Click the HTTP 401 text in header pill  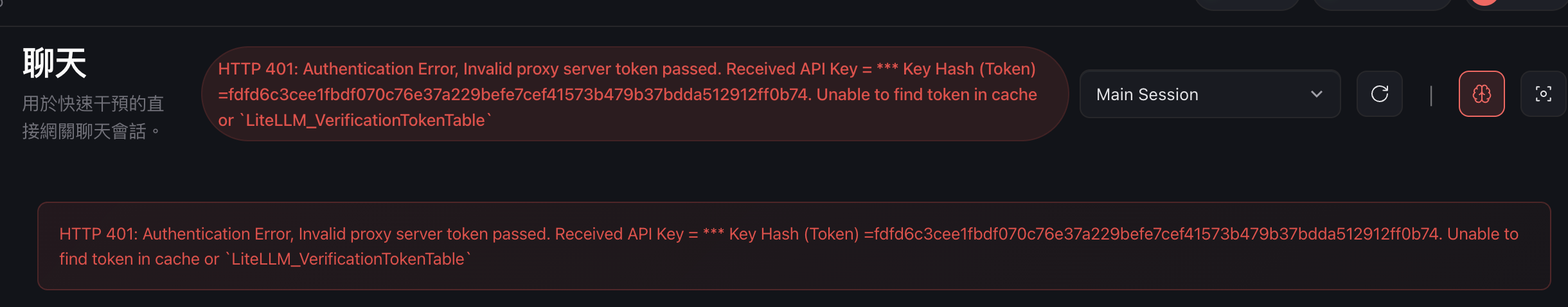(x=257, y=69)
